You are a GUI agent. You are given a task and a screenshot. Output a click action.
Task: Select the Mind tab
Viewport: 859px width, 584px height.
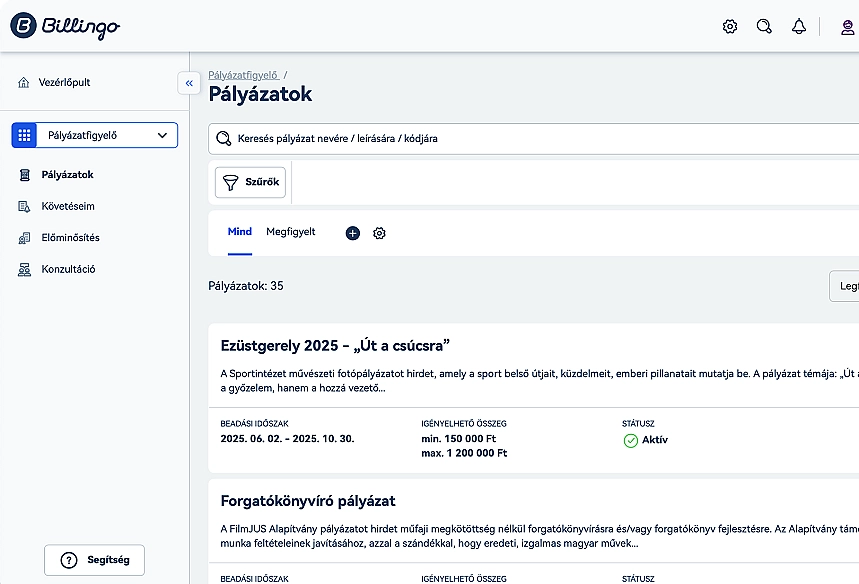(x=239, y=231)
